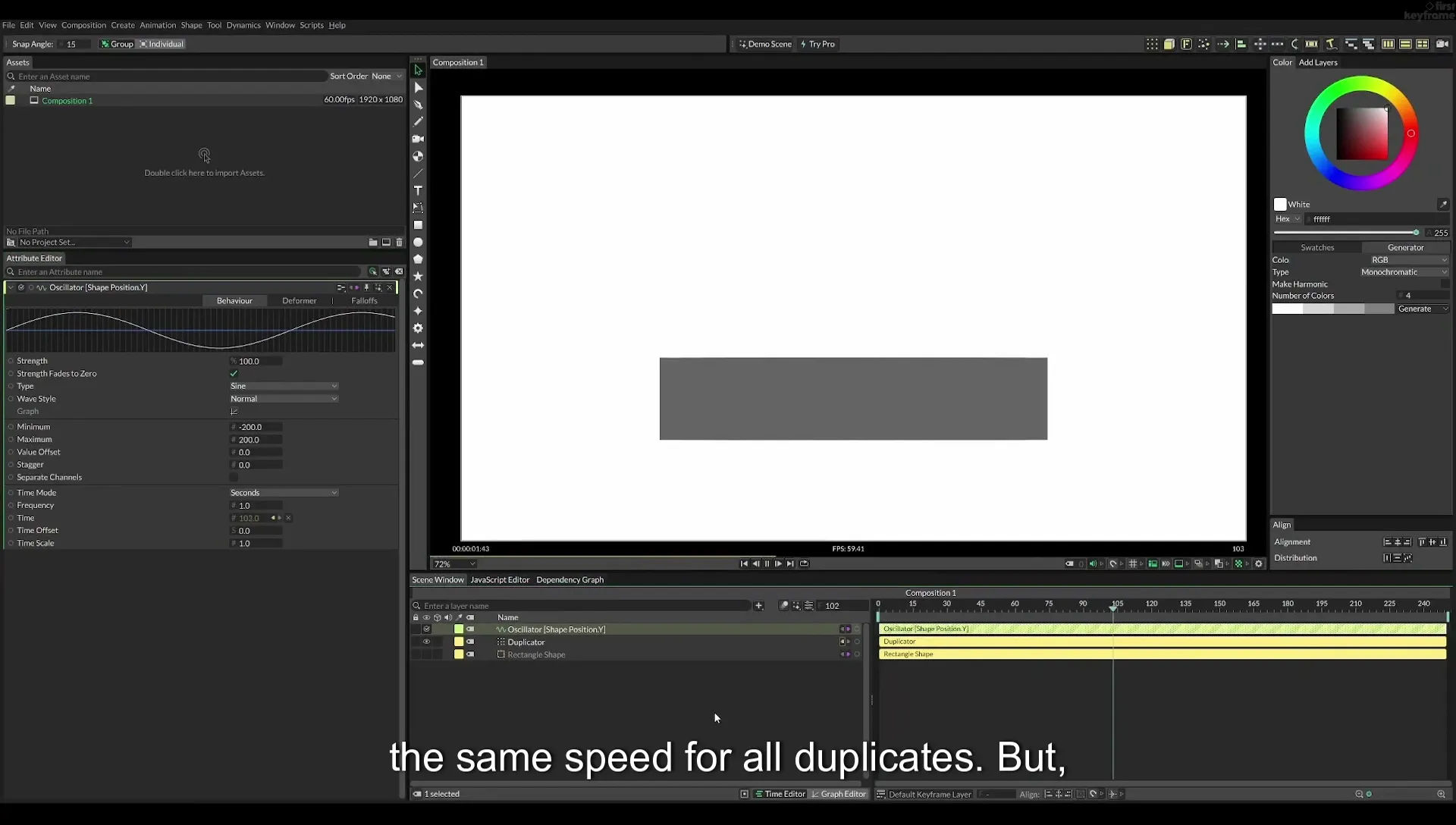Select the Pen tool
This screenshot has width=1456, height=825.
click(418, 105)
